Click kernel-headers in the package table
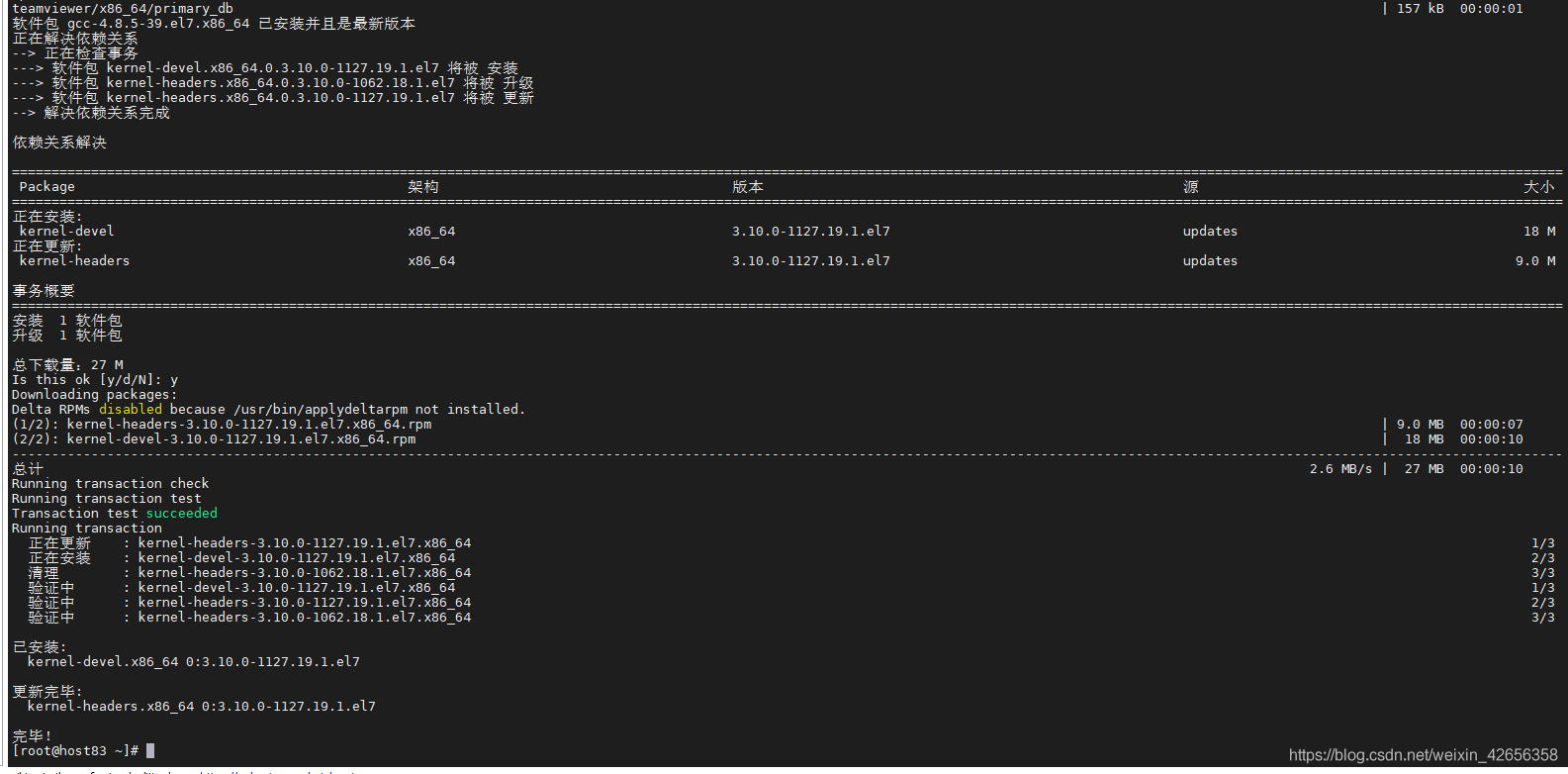 [75, 261]
